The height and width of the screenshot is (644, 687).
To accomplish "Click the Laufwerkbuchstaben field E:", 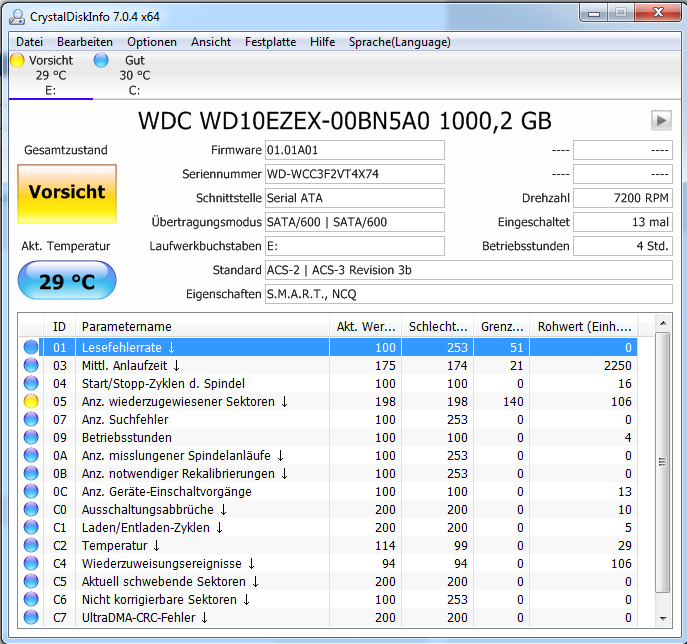I will [x=355, y=246].
